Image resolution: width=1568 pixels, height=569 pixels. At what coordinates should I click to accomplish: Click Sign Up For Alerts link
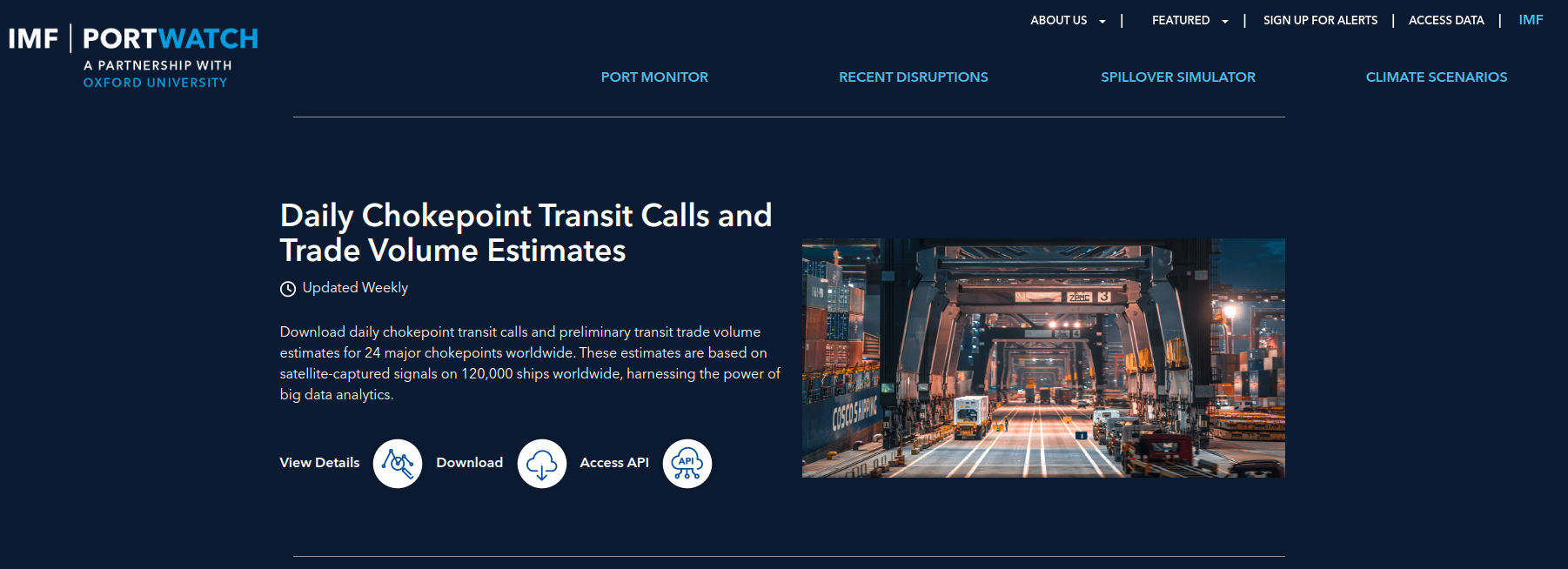point(1320,20)
